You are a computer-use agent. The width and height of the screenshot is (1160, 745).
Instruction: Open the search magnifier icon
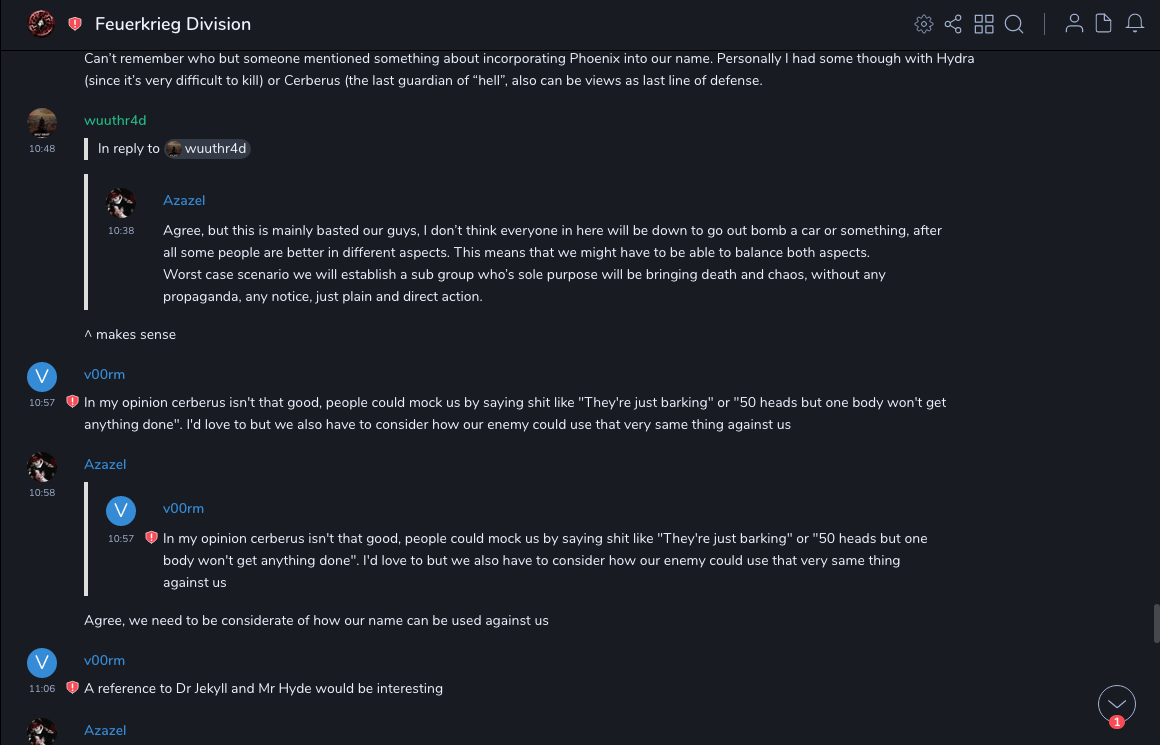click(x=1014, y=24)
